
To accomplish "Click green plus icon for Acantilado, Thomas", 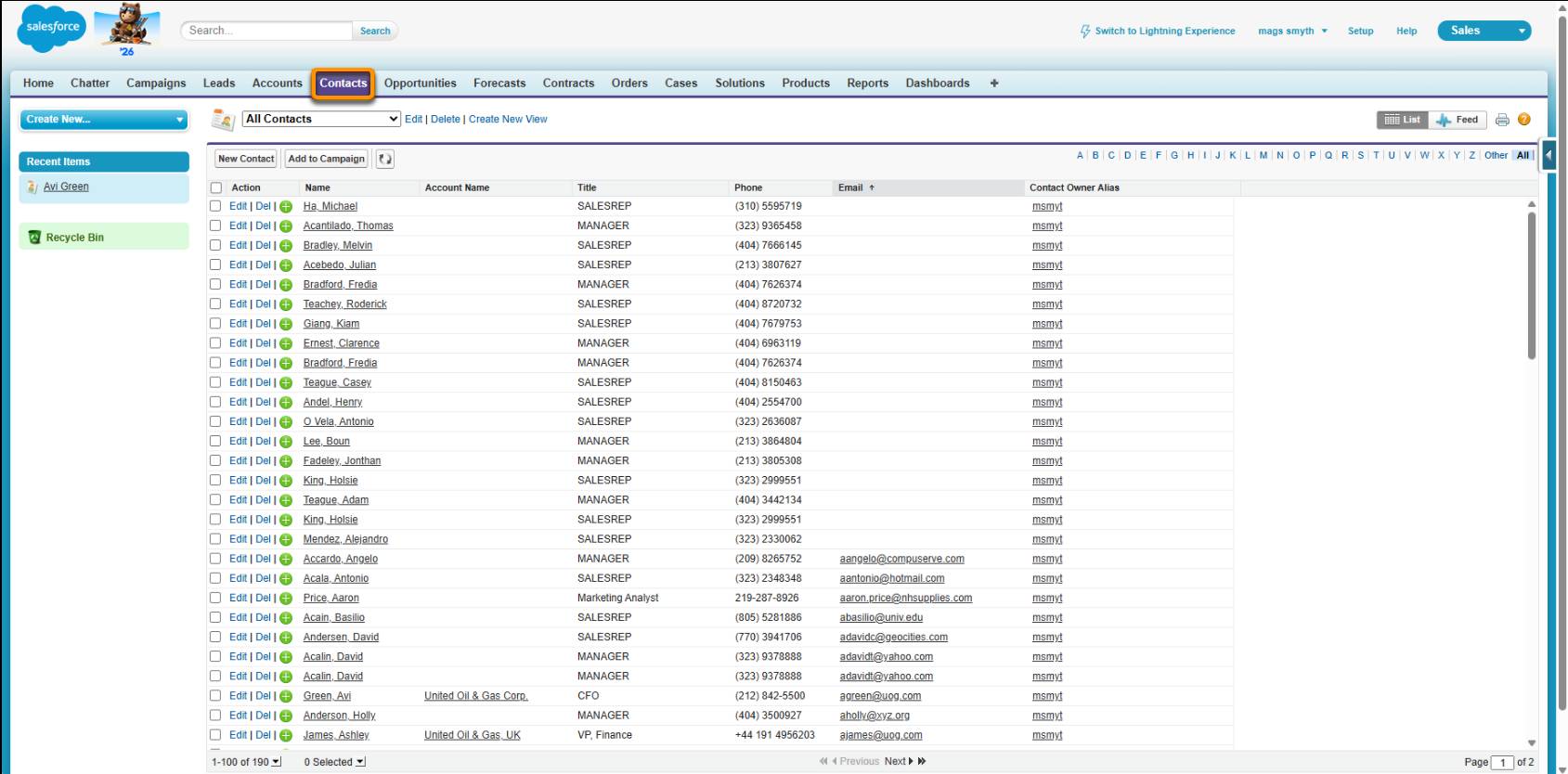I will coord(286,226).
